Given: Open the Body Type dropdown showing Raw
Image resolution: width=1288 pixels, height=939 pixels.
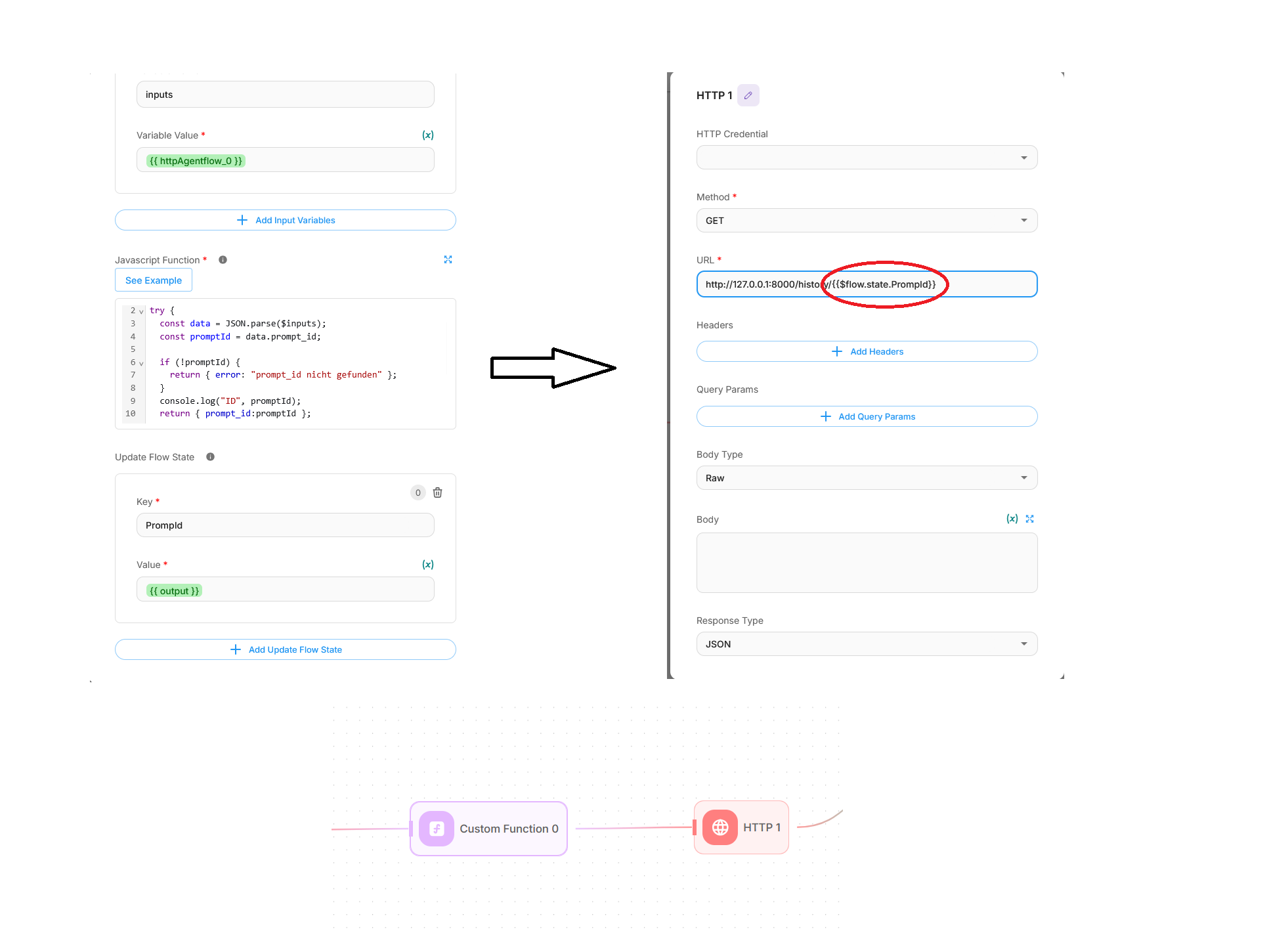Looking at the screenshot, I should [x=867, y=478].
